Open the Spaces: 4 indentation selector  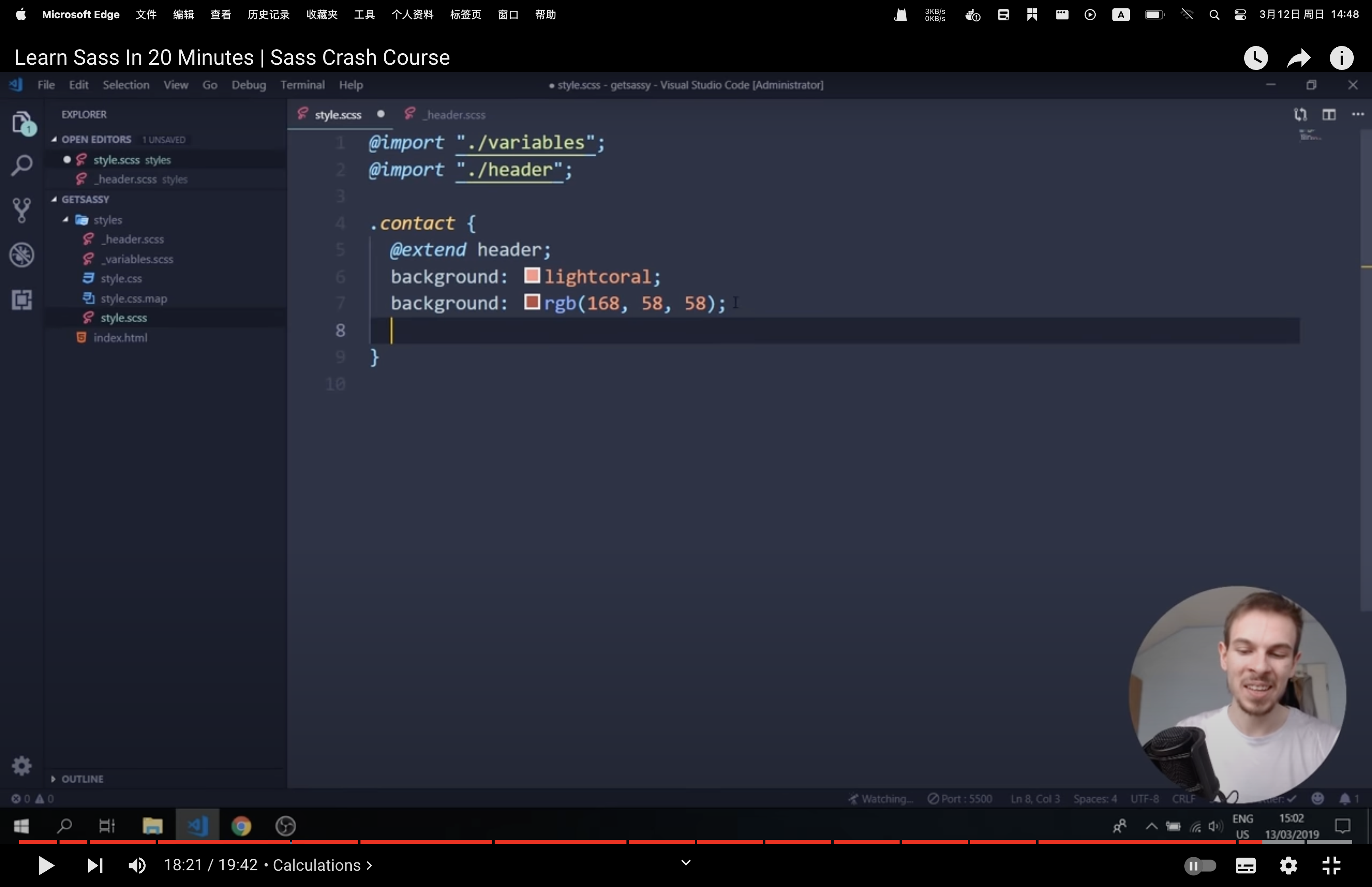[x=1095, y=799]
